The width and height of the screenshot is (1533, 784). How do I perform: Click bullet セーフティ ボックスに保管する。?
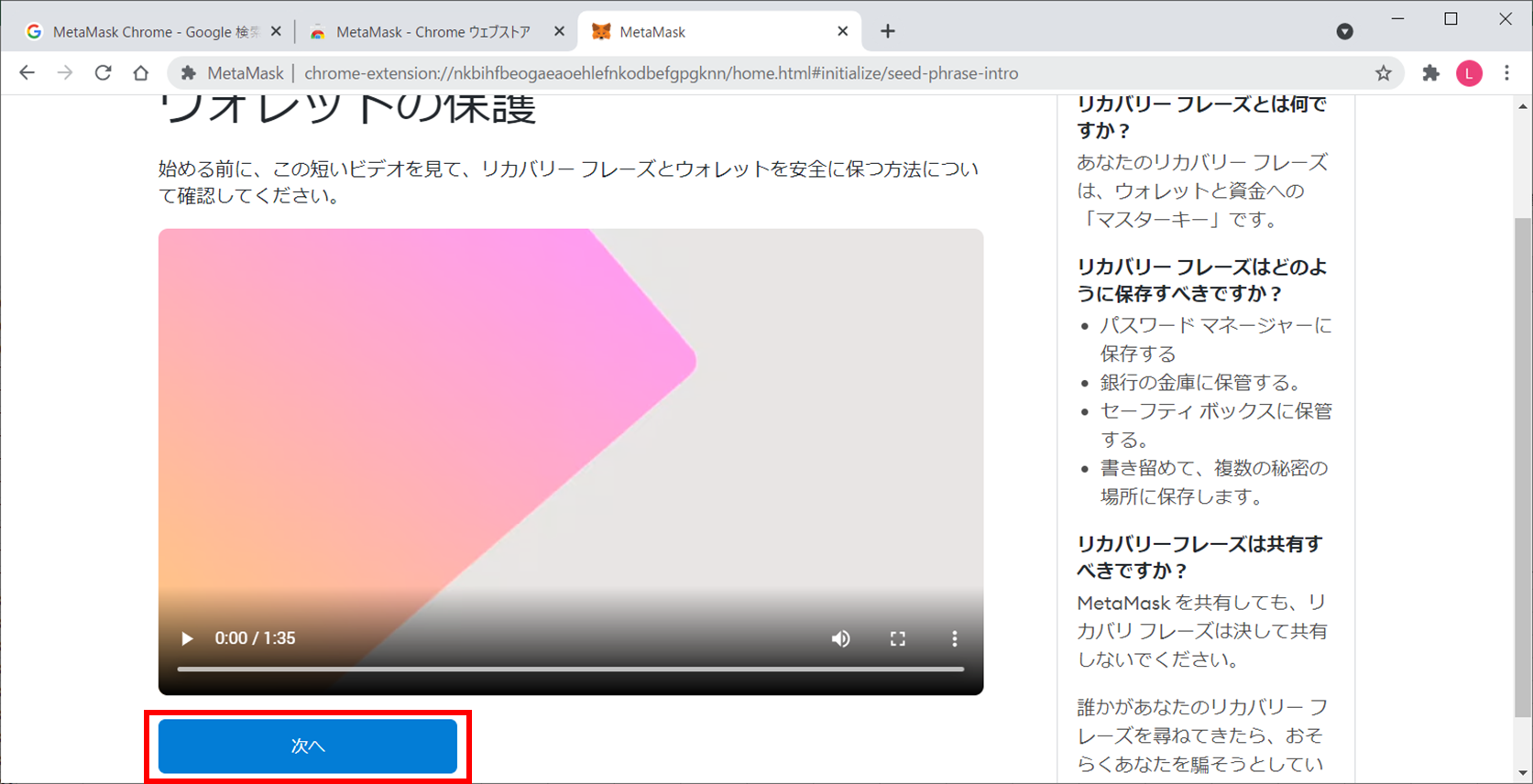click(x=1216, y=425)
